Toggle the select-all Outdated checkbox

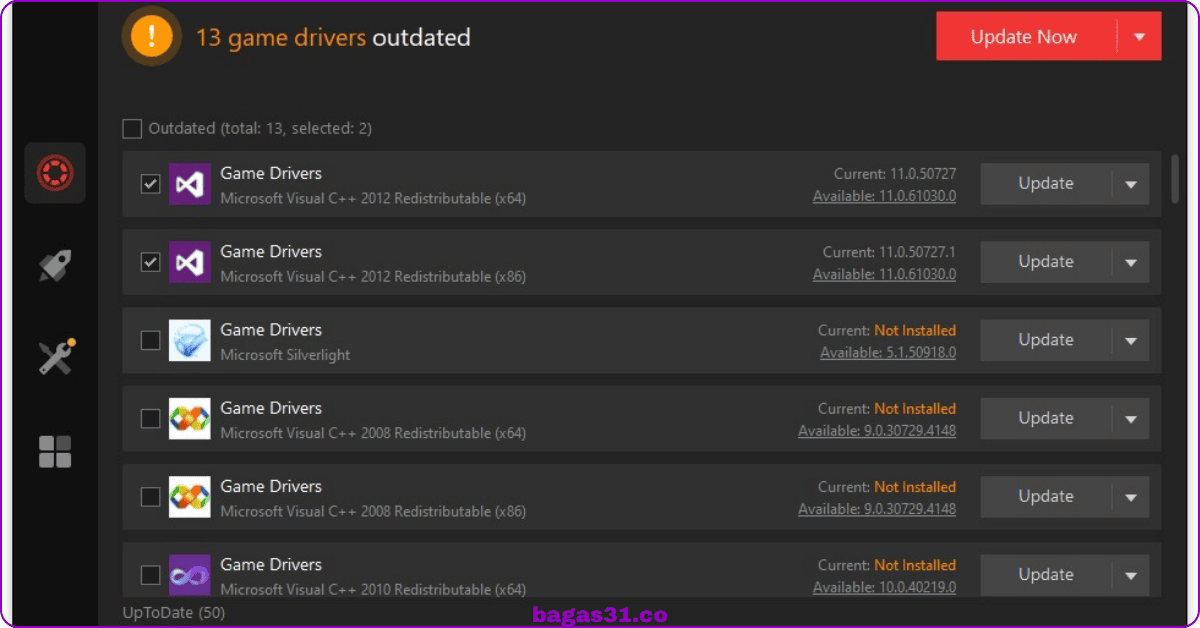(132, 128)
